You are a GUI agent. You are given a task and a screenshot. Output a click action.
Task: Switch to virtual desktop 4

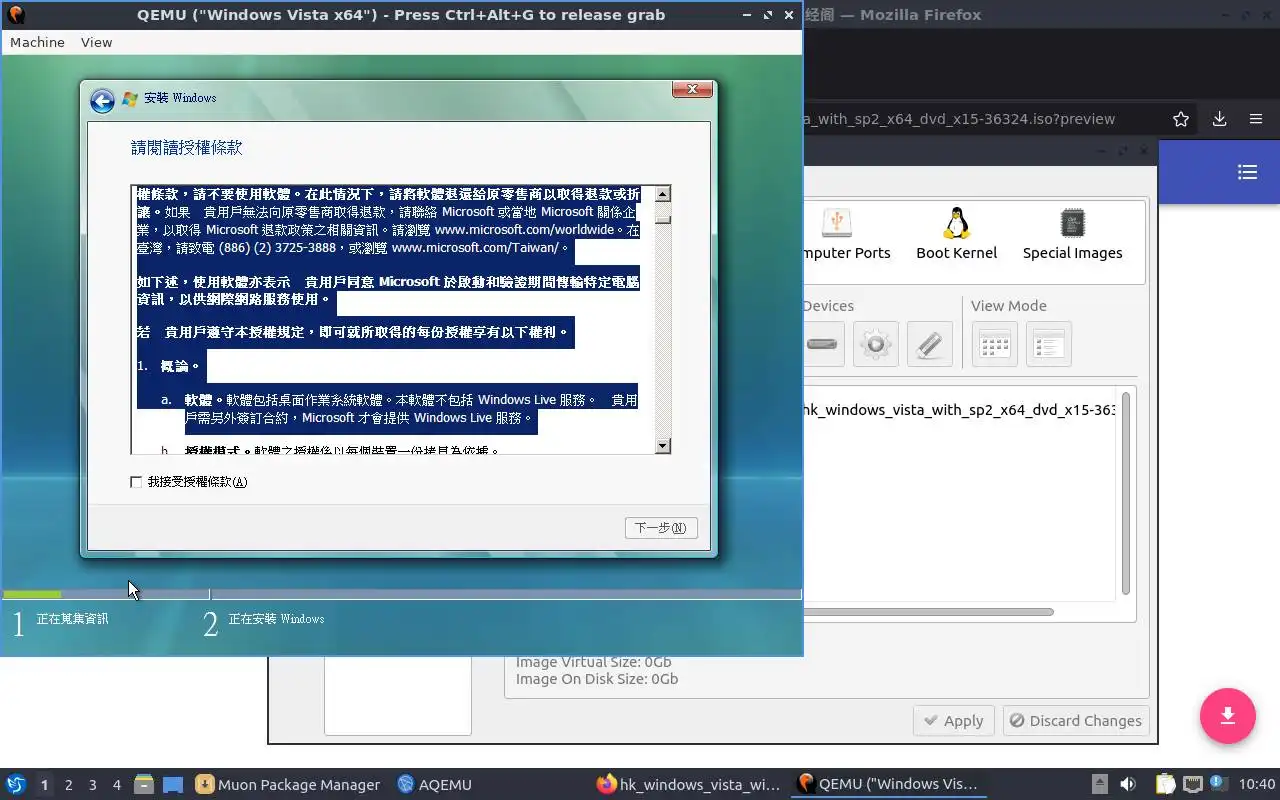[x=117, y=785]
